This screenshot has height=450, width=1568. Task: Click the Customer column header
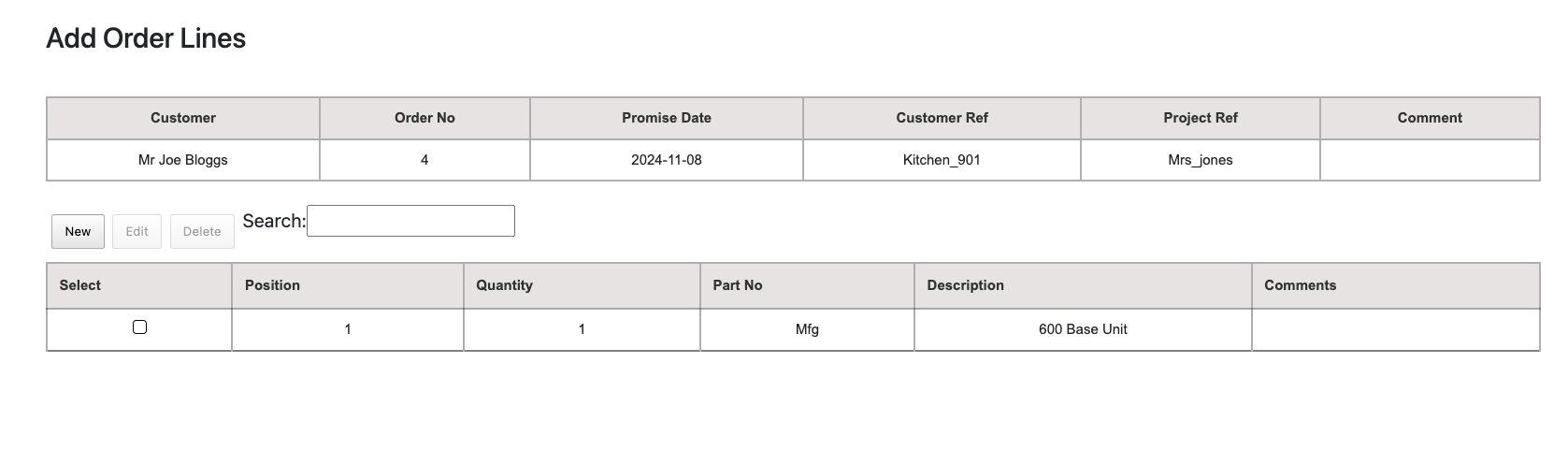[x=183, y=118]
